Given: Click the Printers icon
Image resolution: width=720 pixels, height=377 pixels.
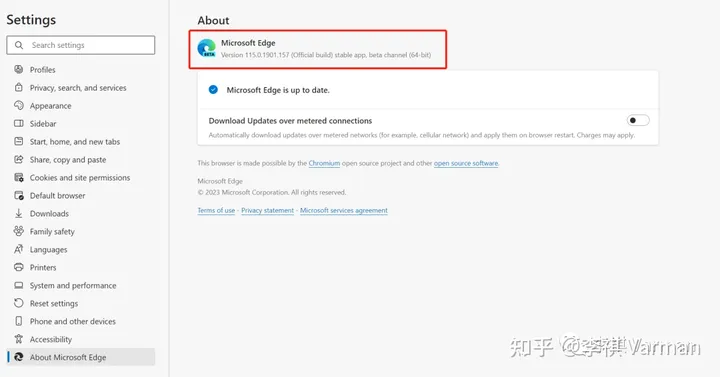Looking at the screenshot, I should tap(19, 267).
